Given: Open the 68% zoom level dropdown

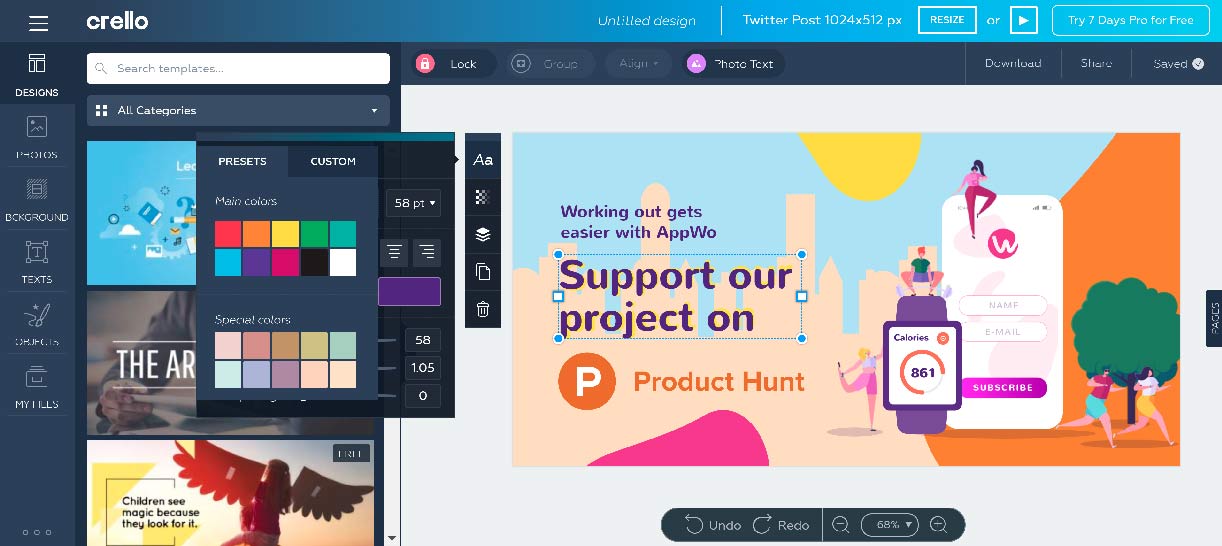Looking at the screenshot, I should click(x=889, y=525).
